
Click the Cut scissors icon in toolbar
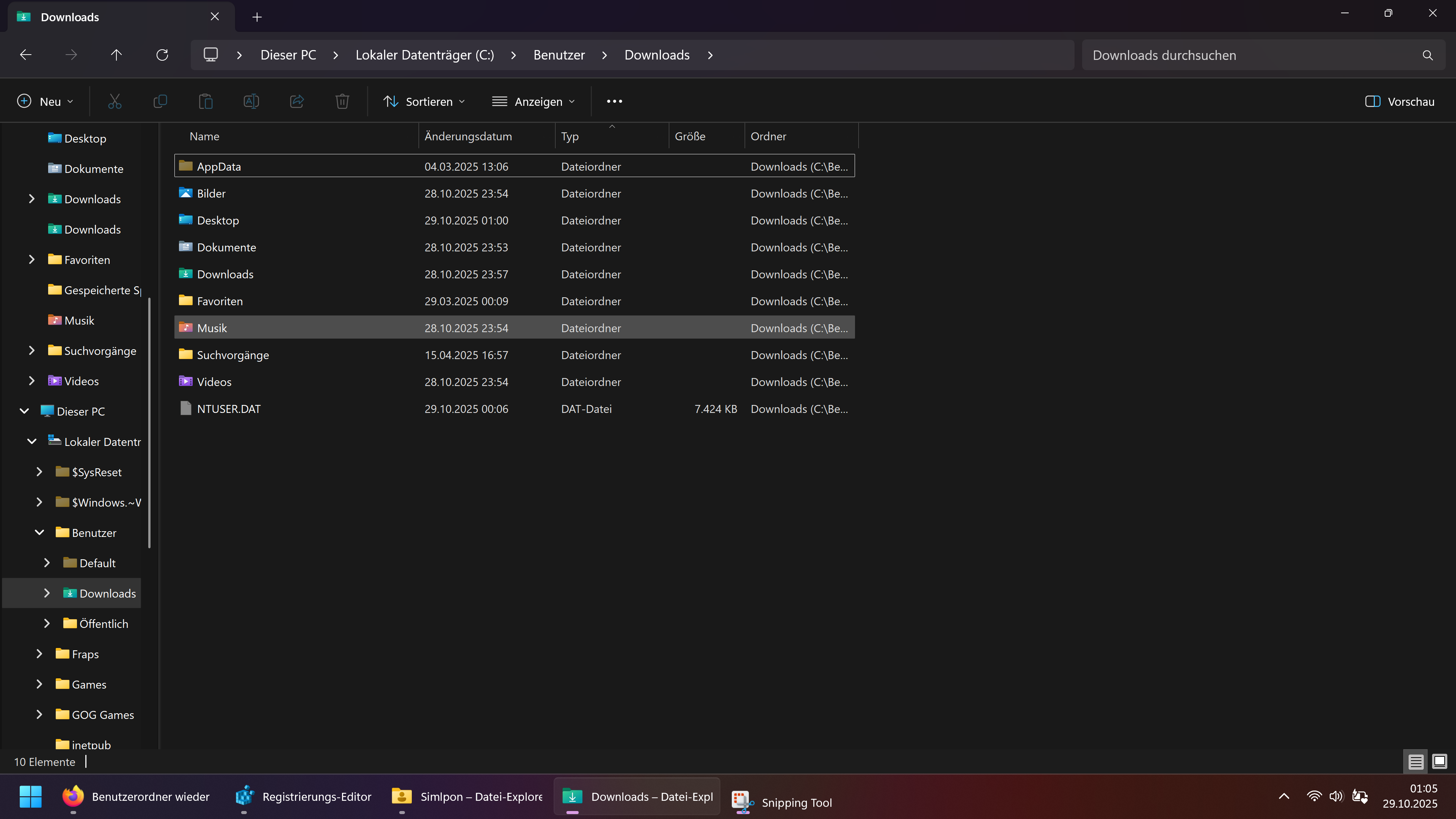pyautogui.click(x=115, y=102)
